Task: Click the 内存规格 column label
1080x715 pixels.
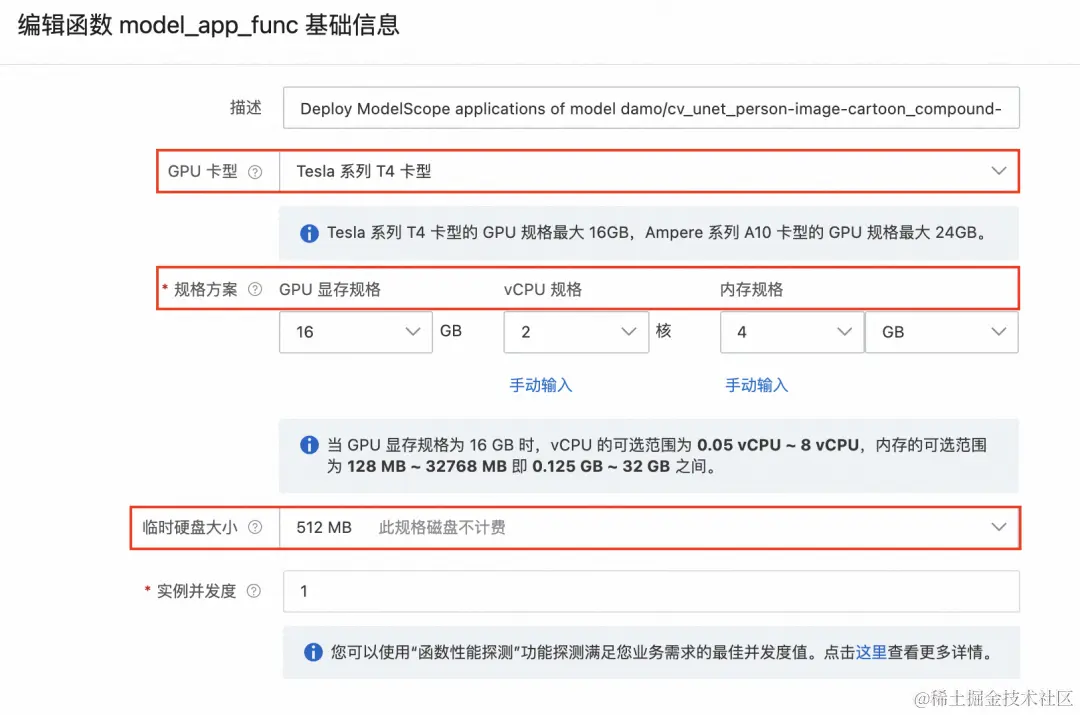Action: click(x=751, y=289)
